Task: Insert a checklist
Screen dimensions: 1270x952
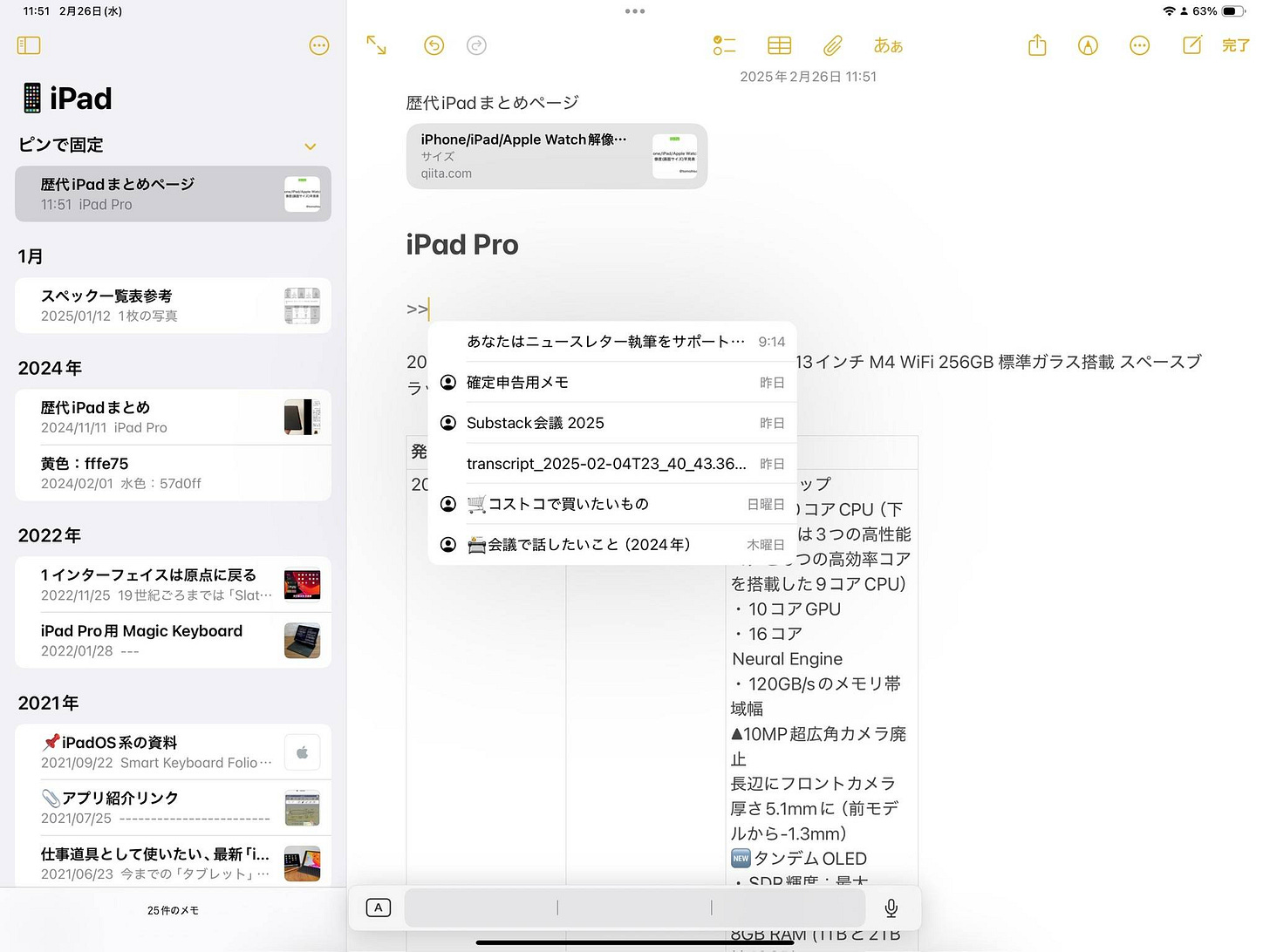Action: point(724,45)
